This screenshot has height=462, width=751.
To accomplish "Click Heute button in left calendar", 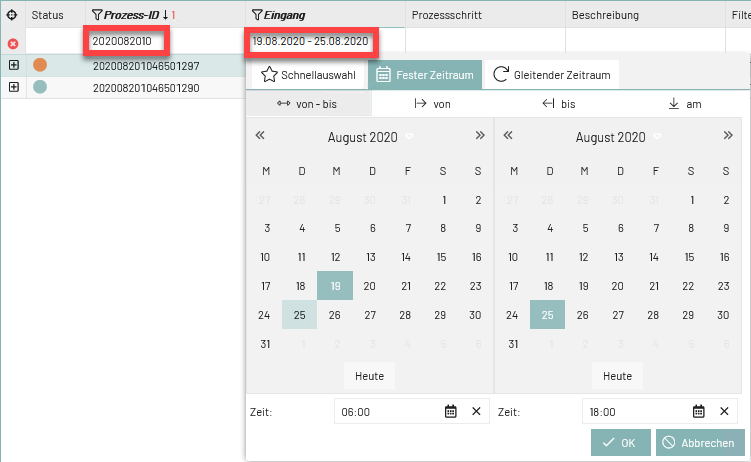I will pos(369,376).
